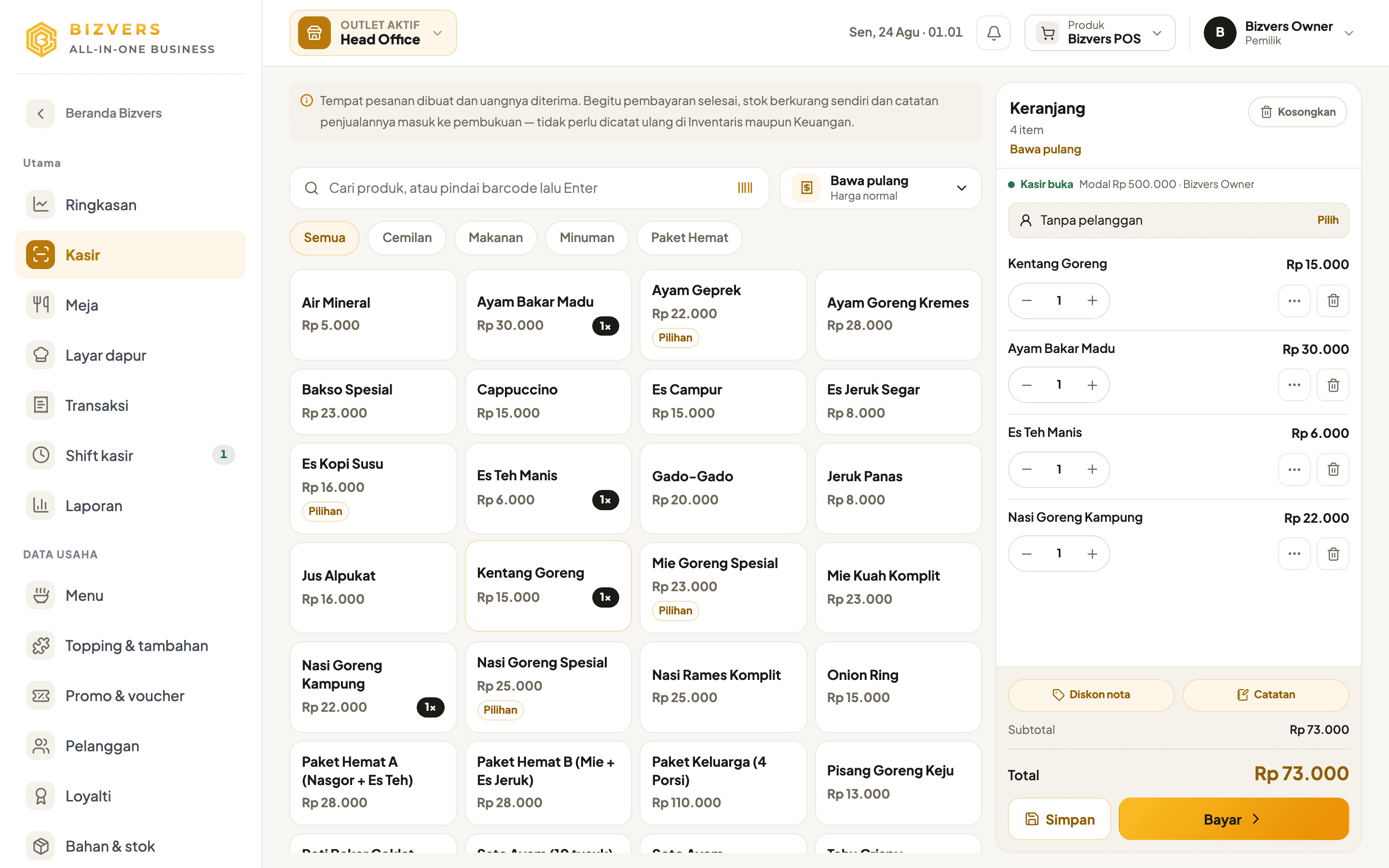The width and height of the screenshot is (1389, 868).
Task: Remove Nasi Goreng Kampung with trash icon
Action: [x=1333, y=554]
